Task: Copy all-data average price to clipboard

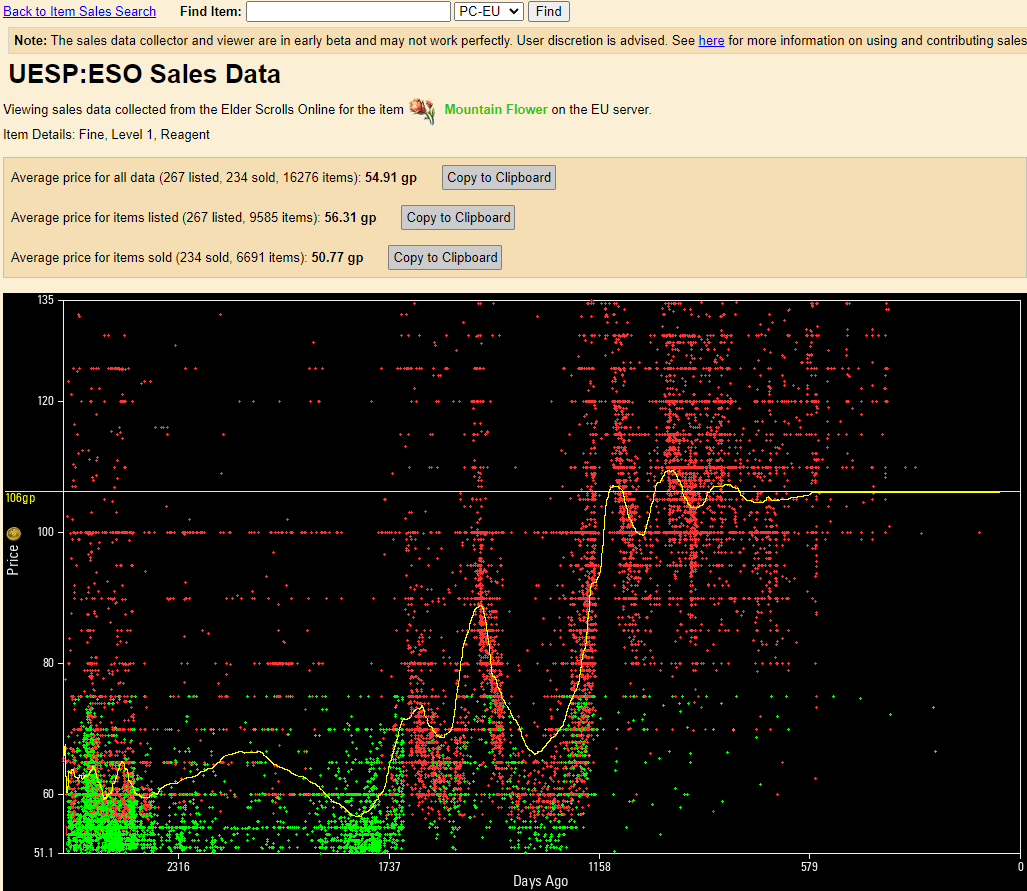Action: pos(498,178)
